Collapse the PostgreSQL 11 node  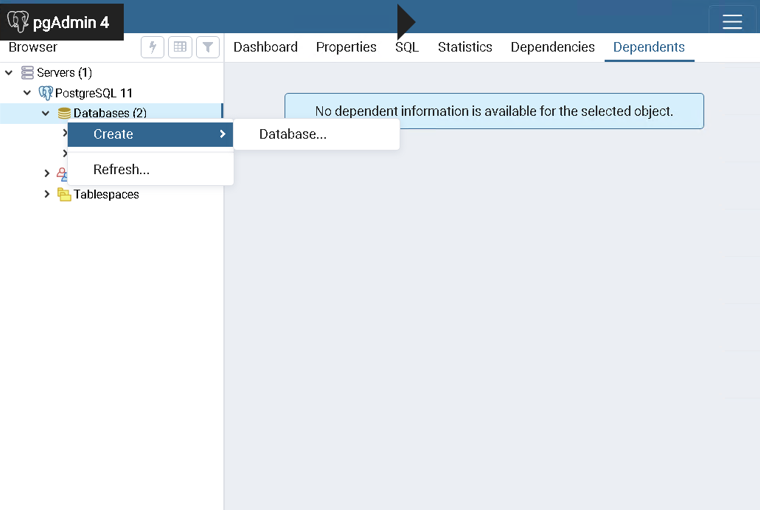[x=27, y=93]
